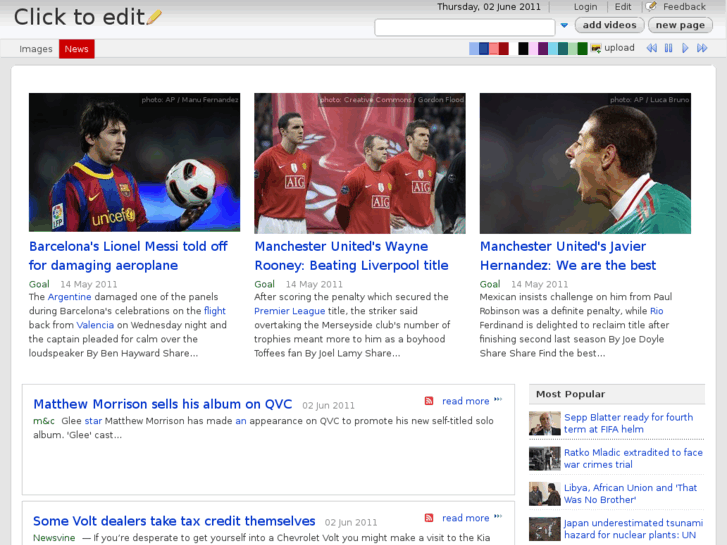Follow the Valencia link in the Messi summary
This screenshot has width=727, height=545.
[95, 325]
